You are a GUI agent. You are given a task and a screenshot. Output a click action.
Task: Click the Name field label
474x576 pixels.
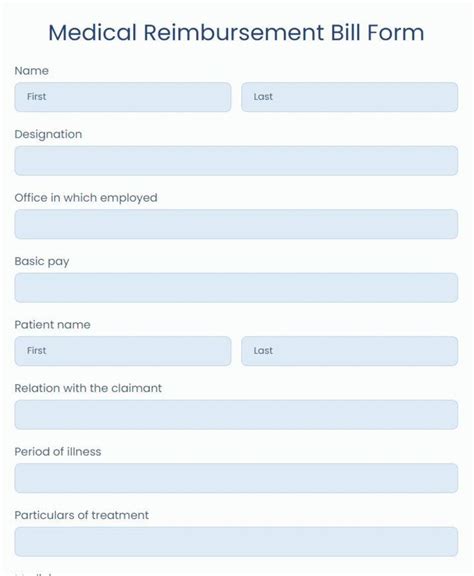[x=32, y=71]
